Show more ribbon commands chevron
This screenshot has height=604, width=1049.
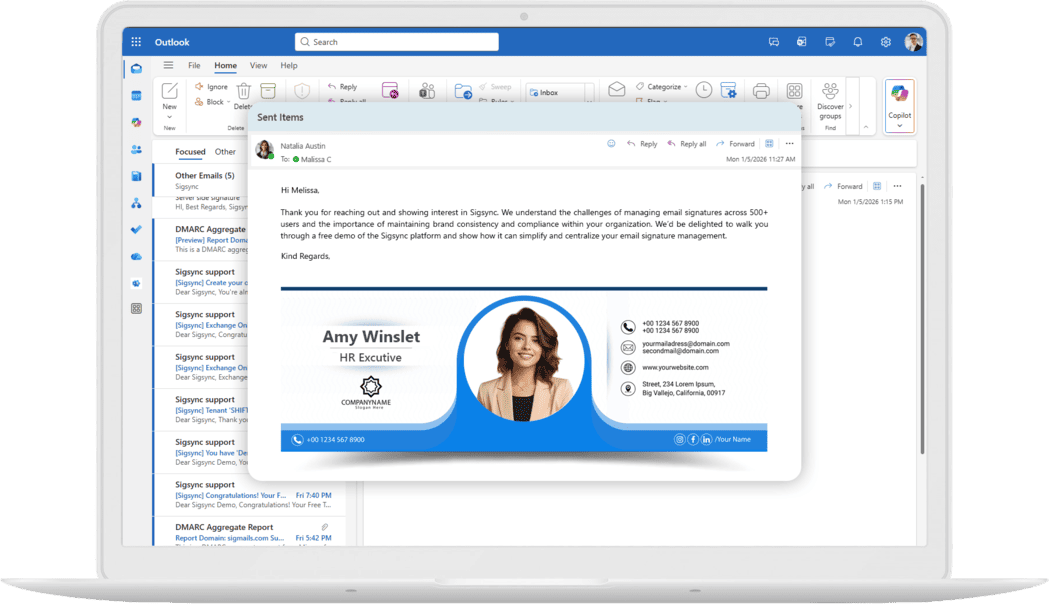(850, 106)
